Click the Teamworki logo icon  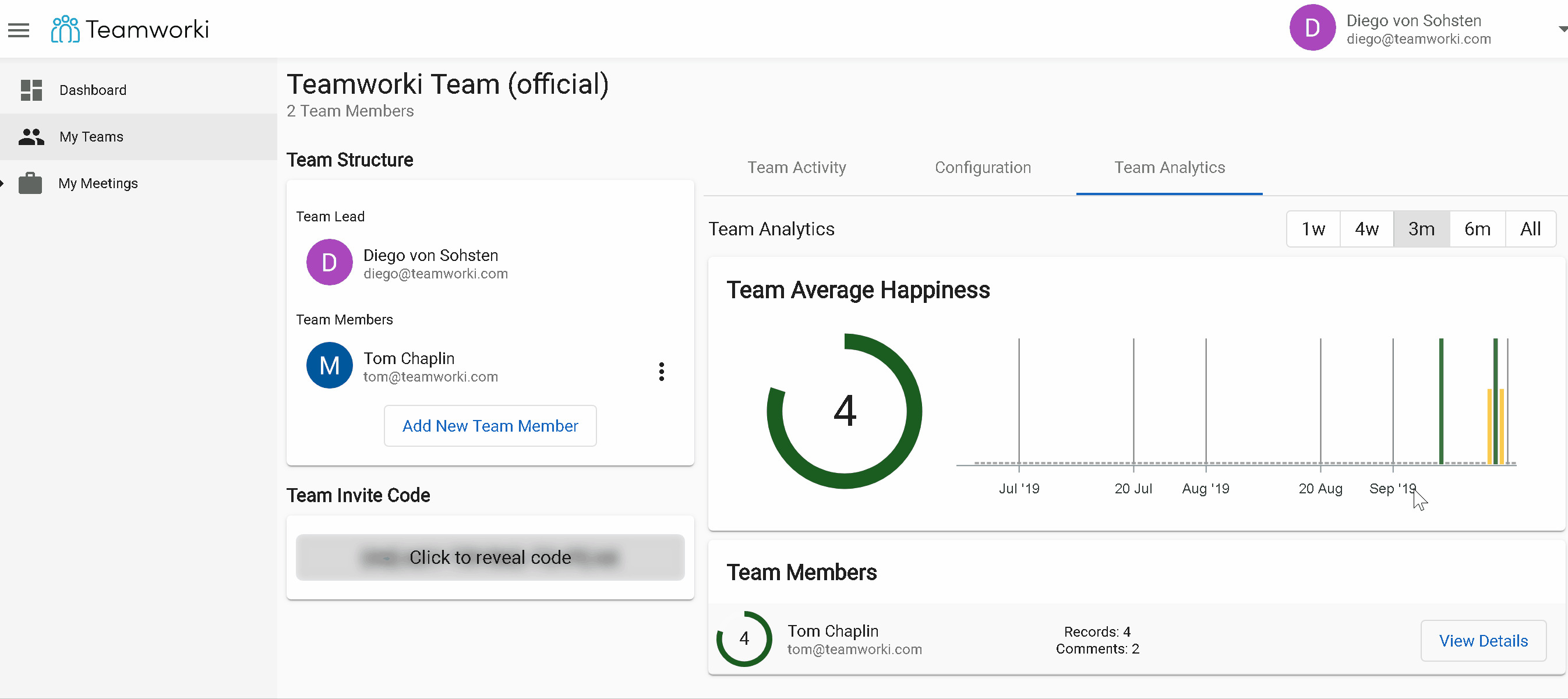click(65, 29)
